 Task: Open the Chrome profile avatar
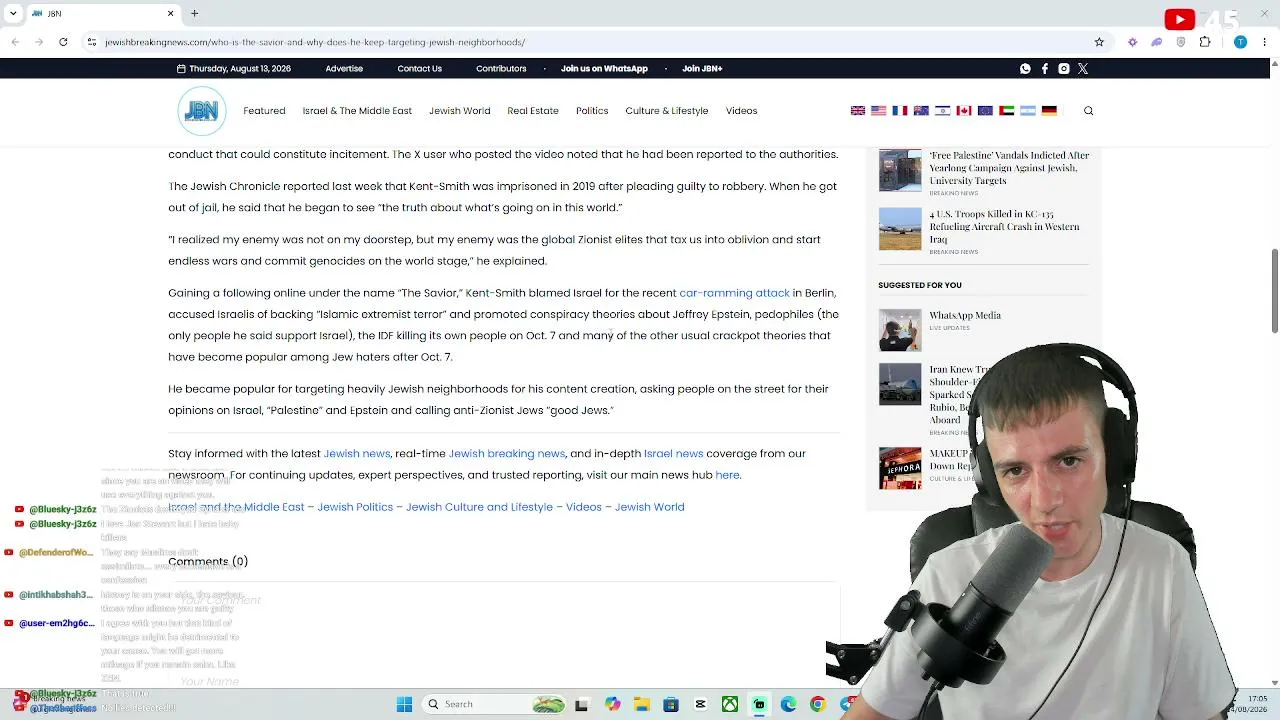point(1240,42)
